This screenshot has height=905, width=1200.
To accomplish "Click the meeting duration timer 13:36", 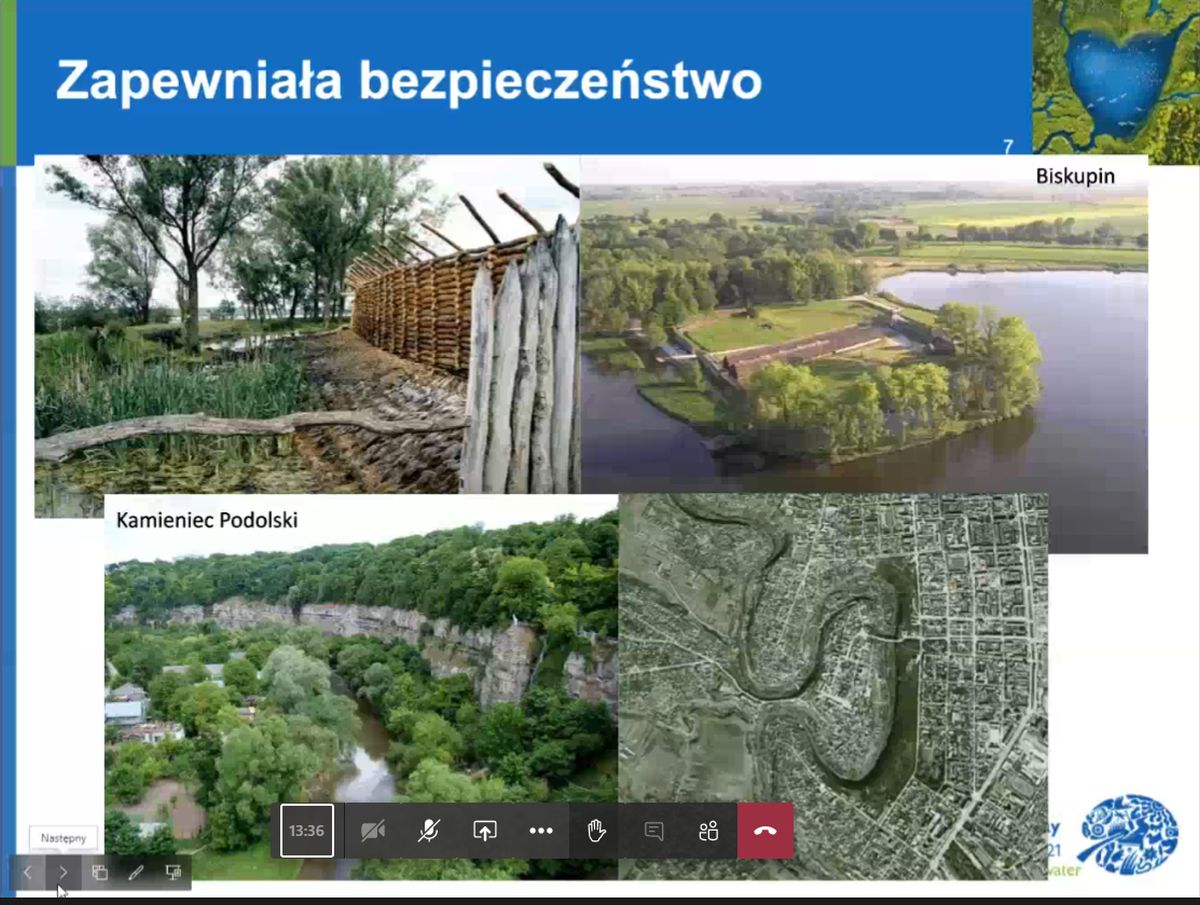I will 307,831.
